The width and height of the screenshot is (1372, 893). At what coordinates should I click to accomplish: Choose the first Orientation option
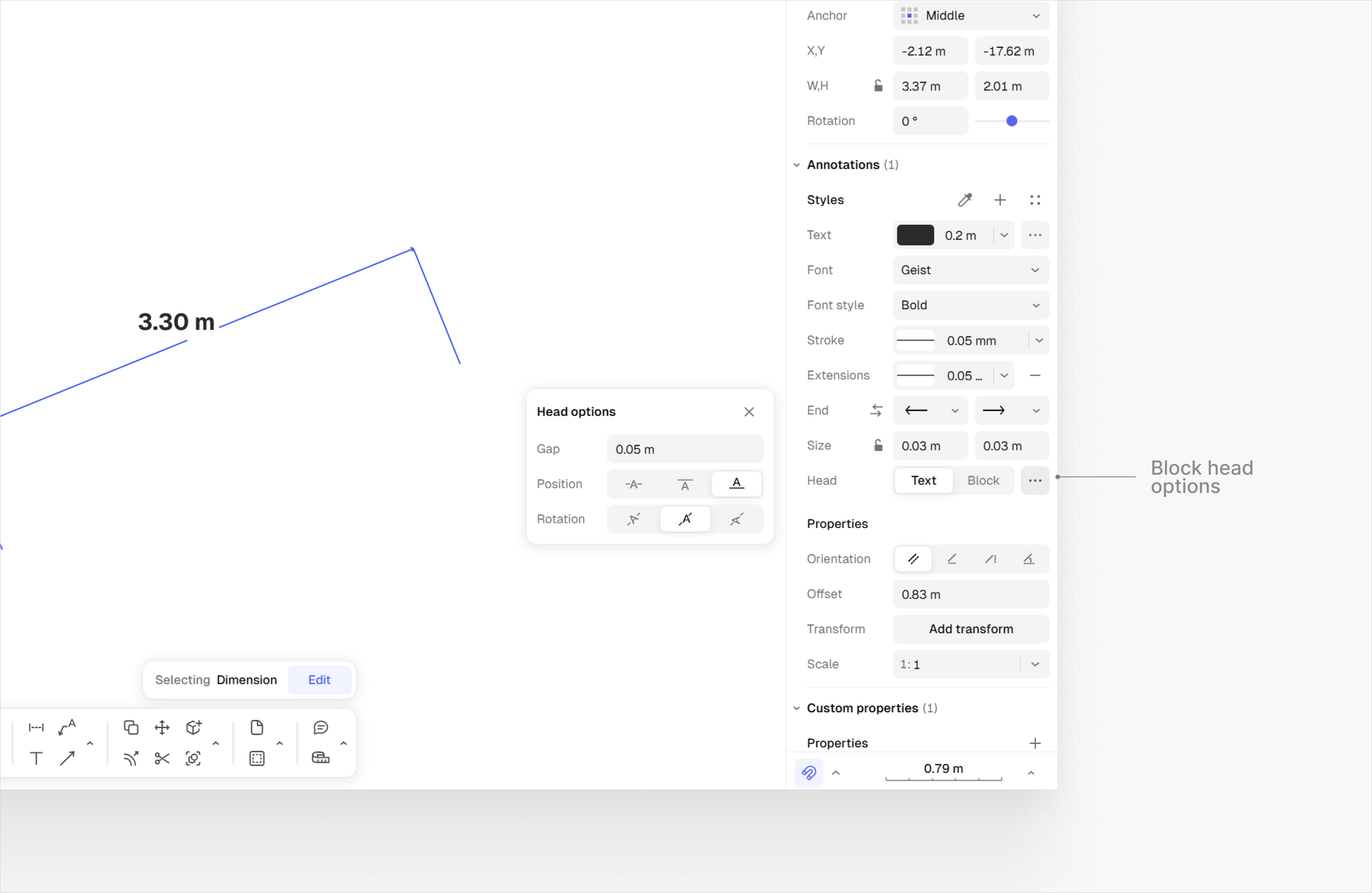(x=913, y=559)
